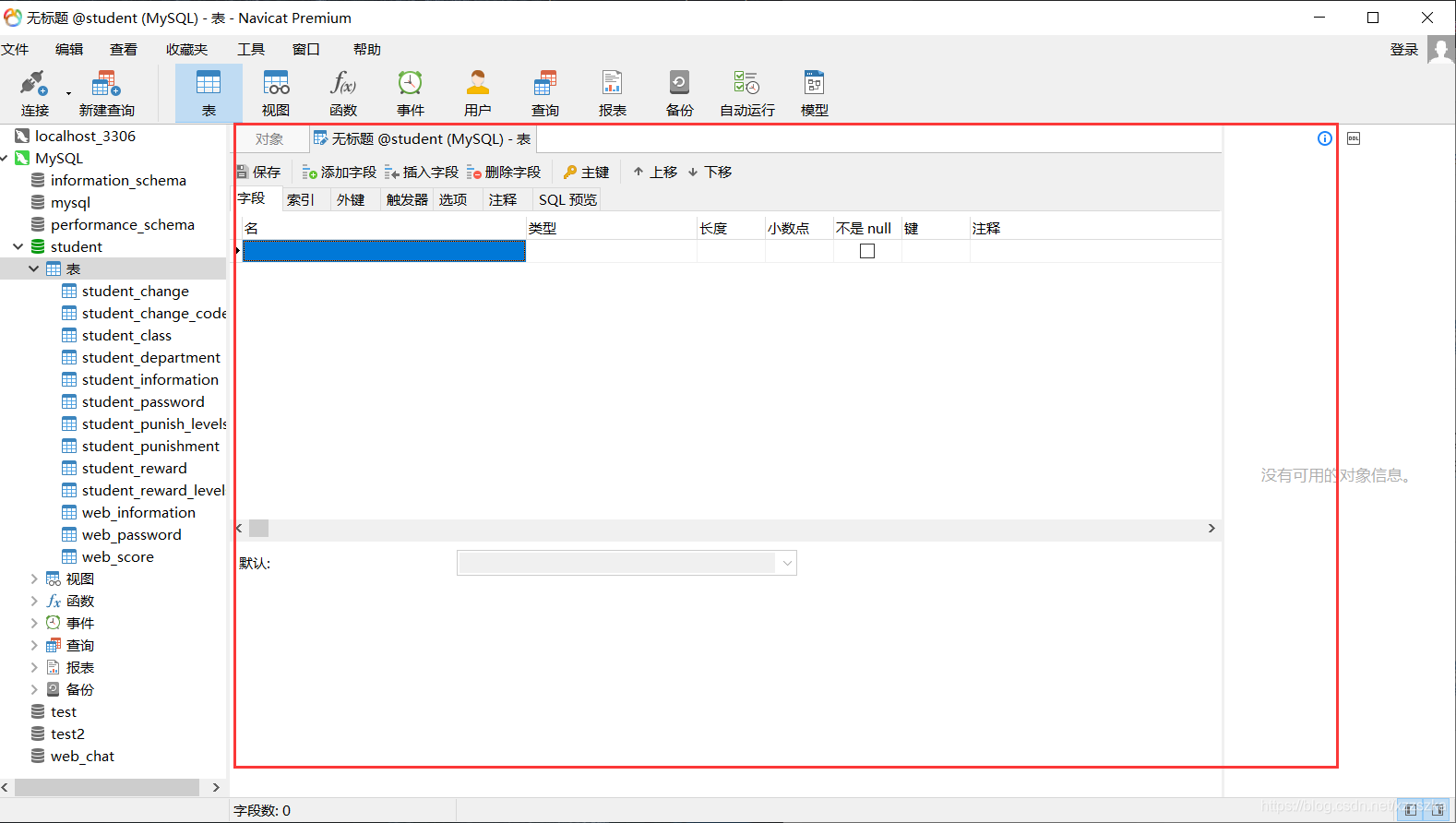Toggle the 不是 null checkbox
Screen dimensions: 1456x823
click(867, 251)
